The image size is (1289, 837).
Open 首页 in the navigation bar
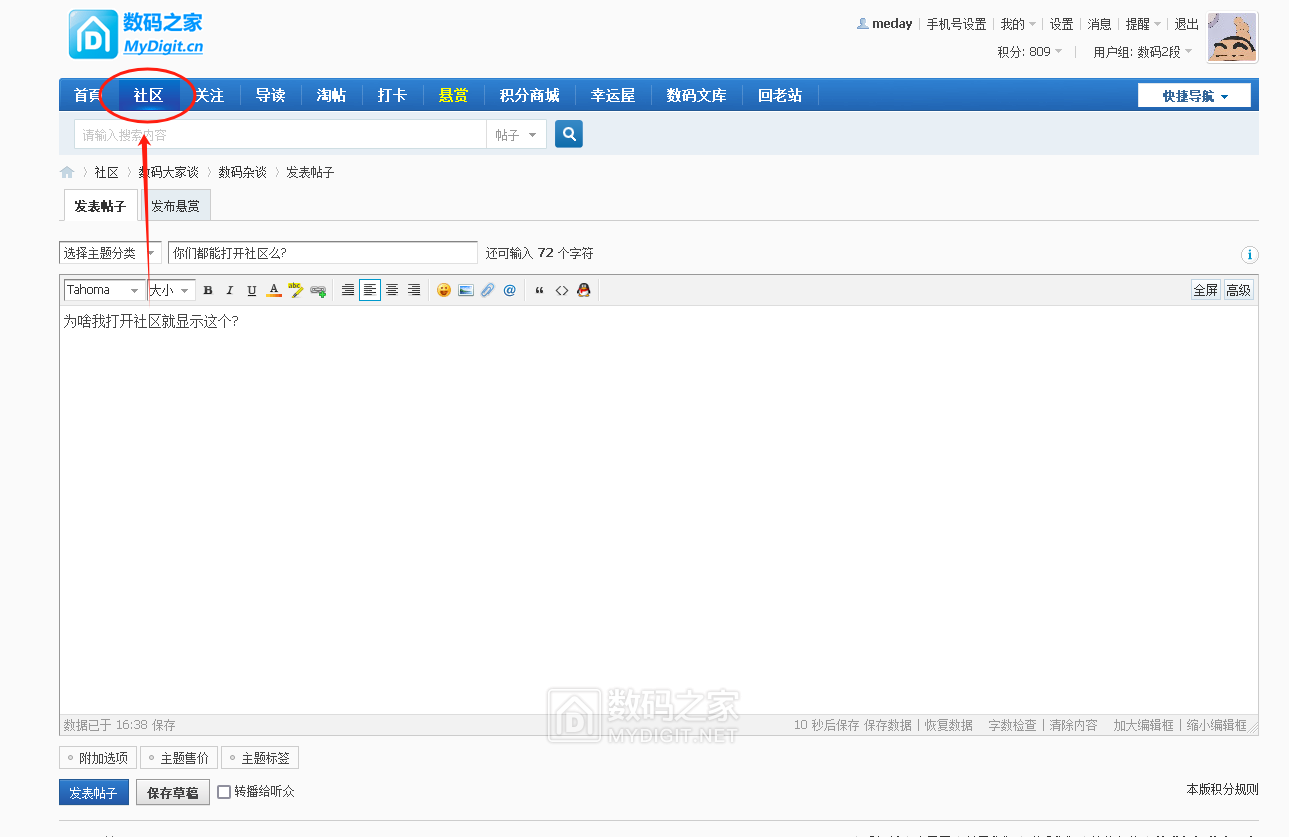(x=88, y=95)
